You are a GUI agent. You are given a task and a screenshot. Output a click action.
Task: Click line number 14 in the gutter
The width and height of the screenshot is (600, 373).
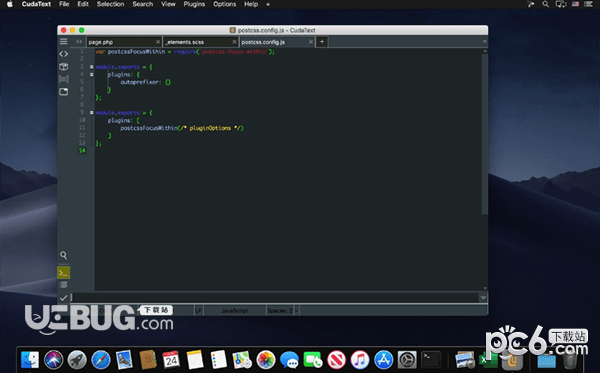click(82, 151)
